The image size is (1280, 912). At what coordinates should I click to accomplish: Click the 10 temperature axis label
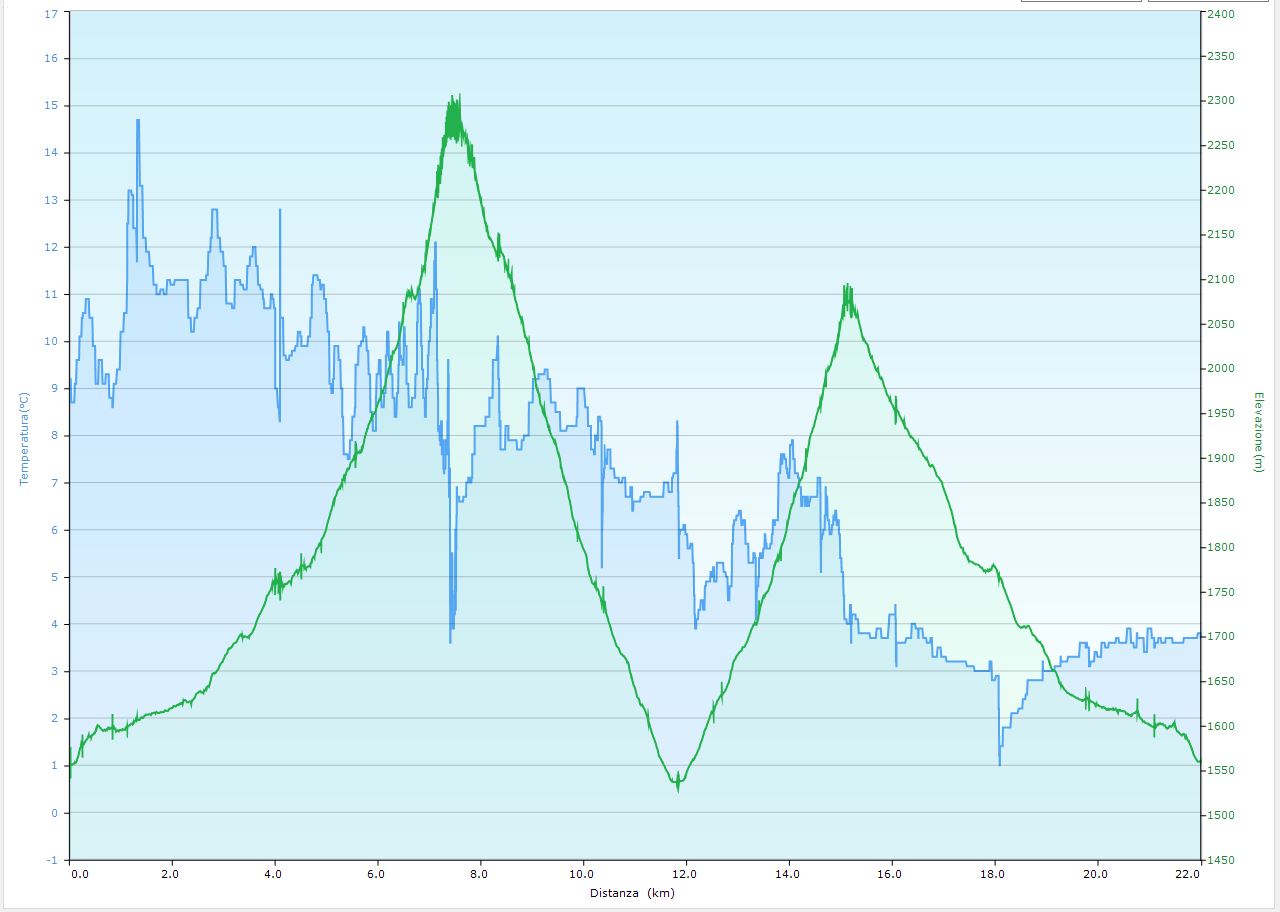51,341
